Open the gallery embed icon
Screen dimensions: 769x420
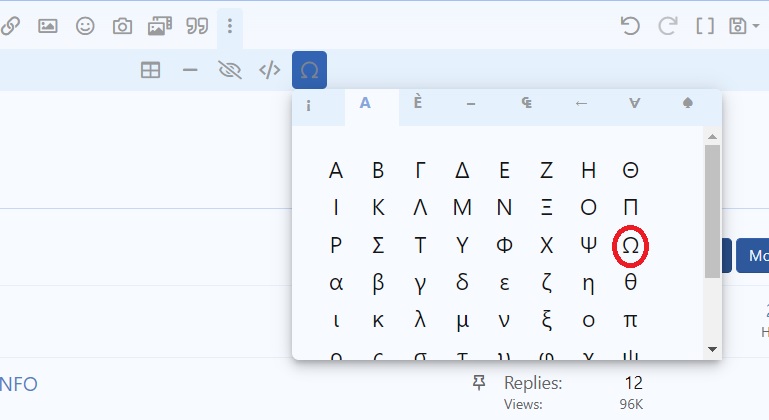pyautogui.click(x=160, y=27)
